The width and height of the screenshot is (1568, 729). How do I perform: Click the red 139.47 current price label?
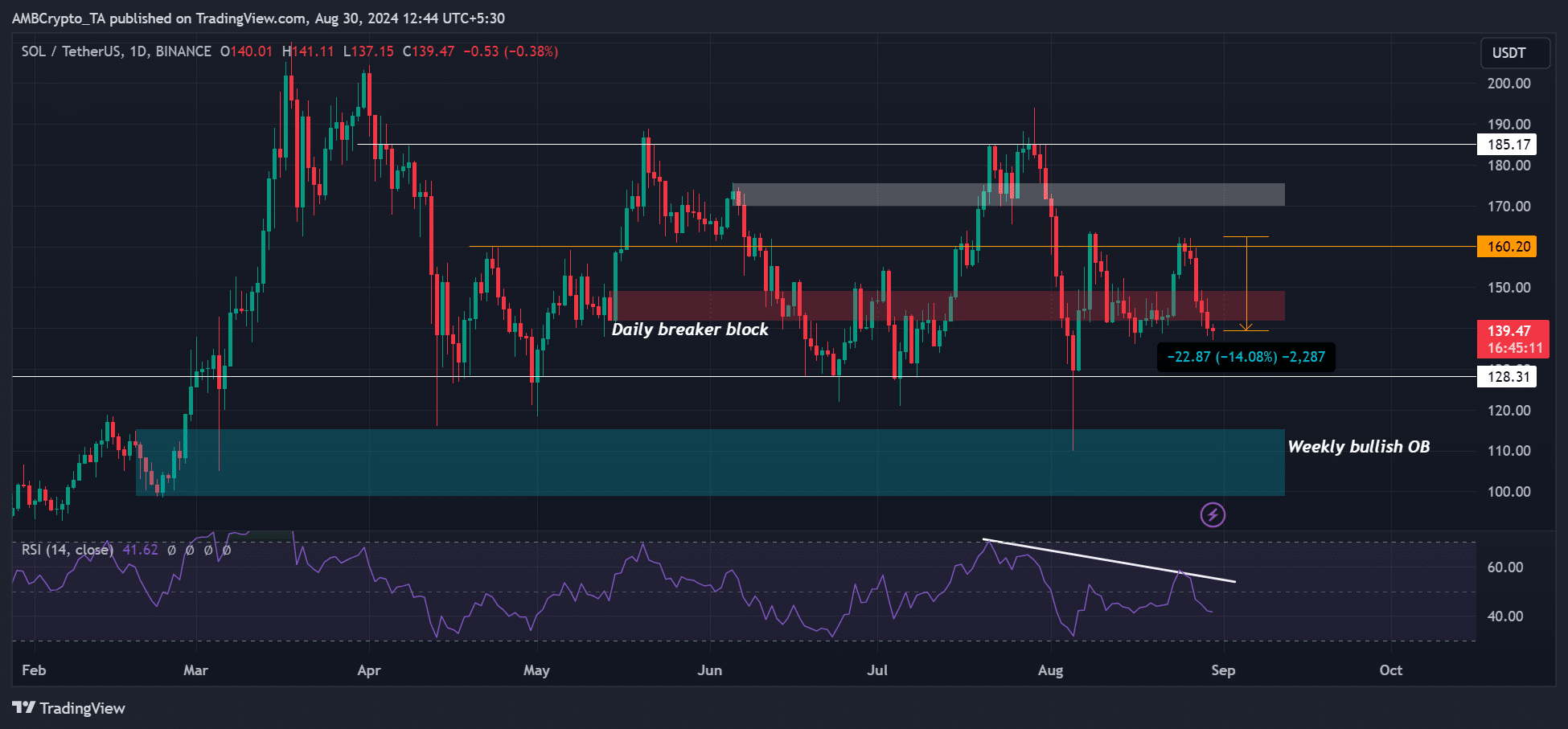tap(1513, 339)
